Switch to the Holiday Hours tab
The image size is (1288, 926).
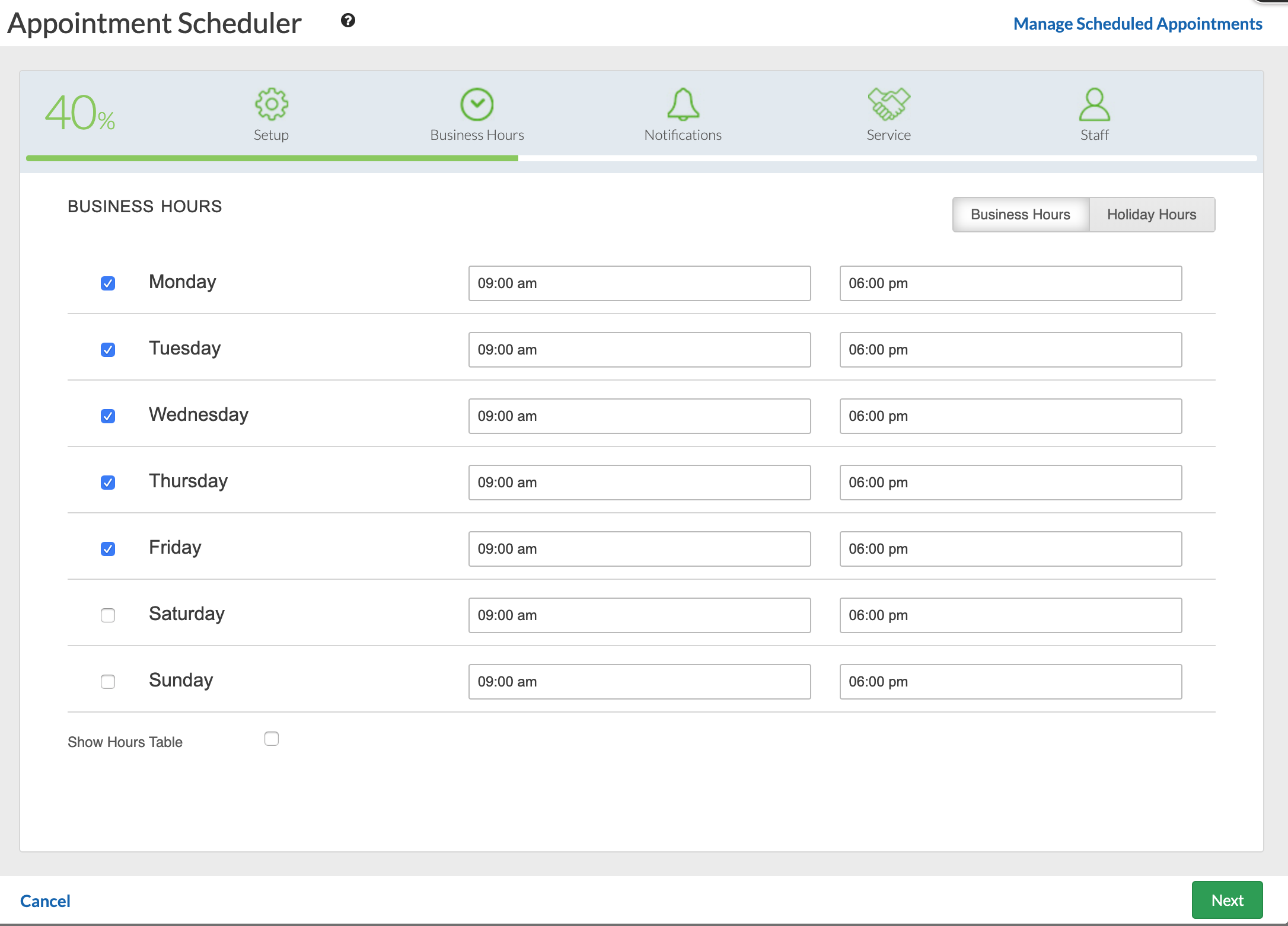pos(1152,215)
